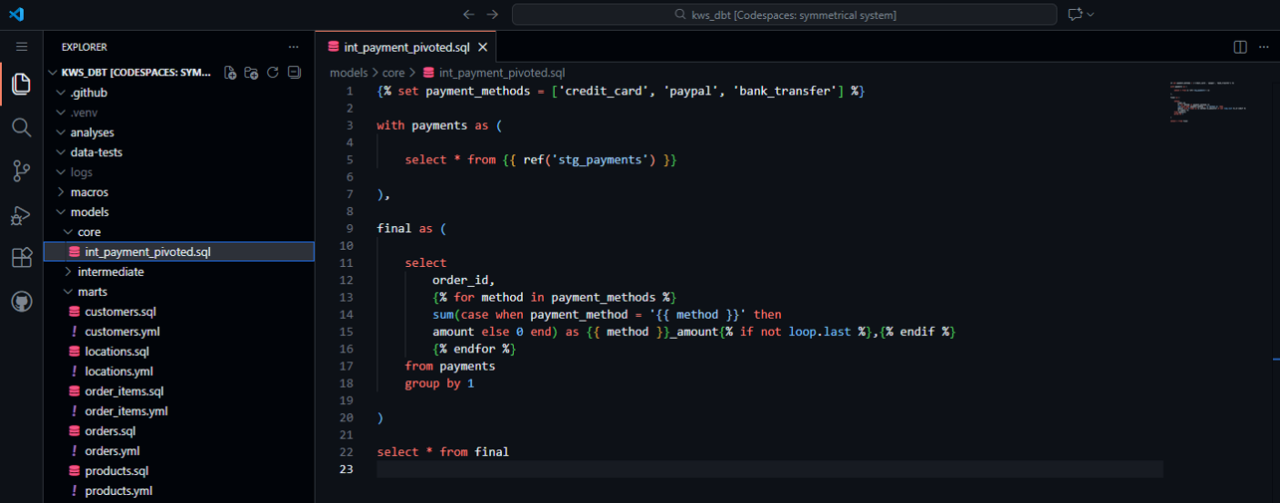Click the 'order_id,' code line
The height and width of the screenshot is (503, 1280).
464,281
